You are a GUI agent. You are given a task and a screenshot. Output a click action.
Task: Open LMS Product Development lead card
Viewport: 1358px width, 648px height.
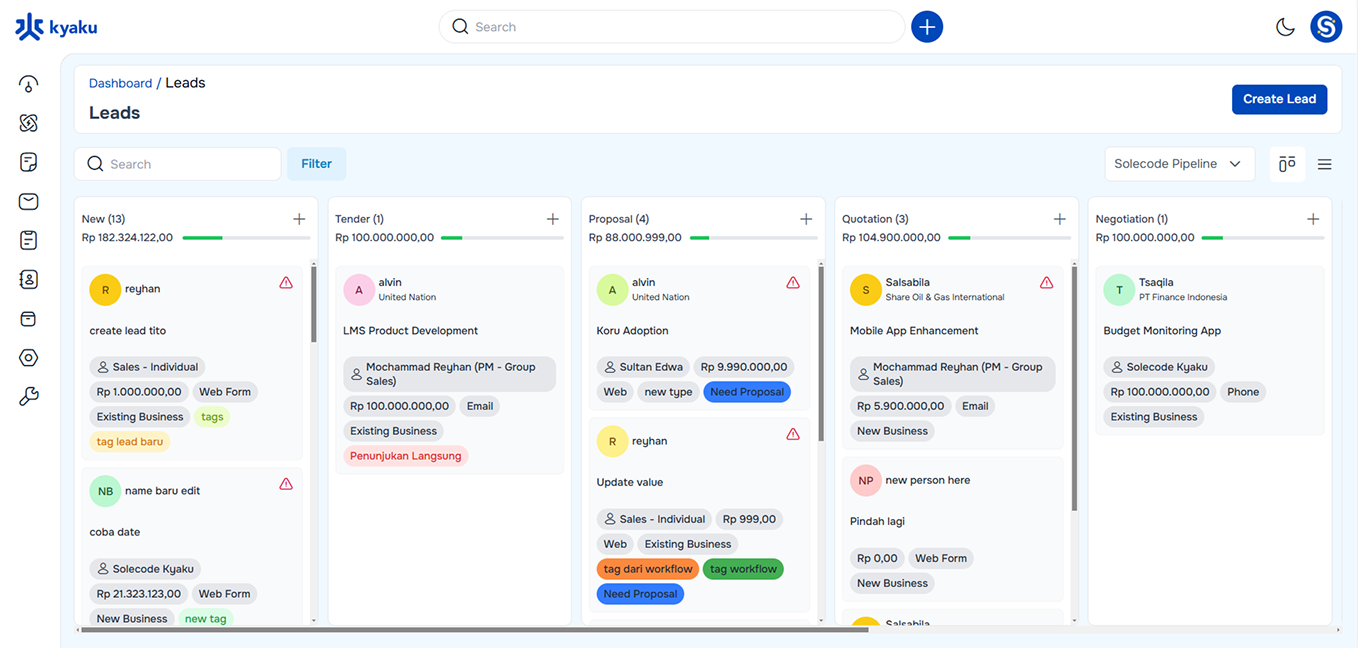(x=450, y=370)
